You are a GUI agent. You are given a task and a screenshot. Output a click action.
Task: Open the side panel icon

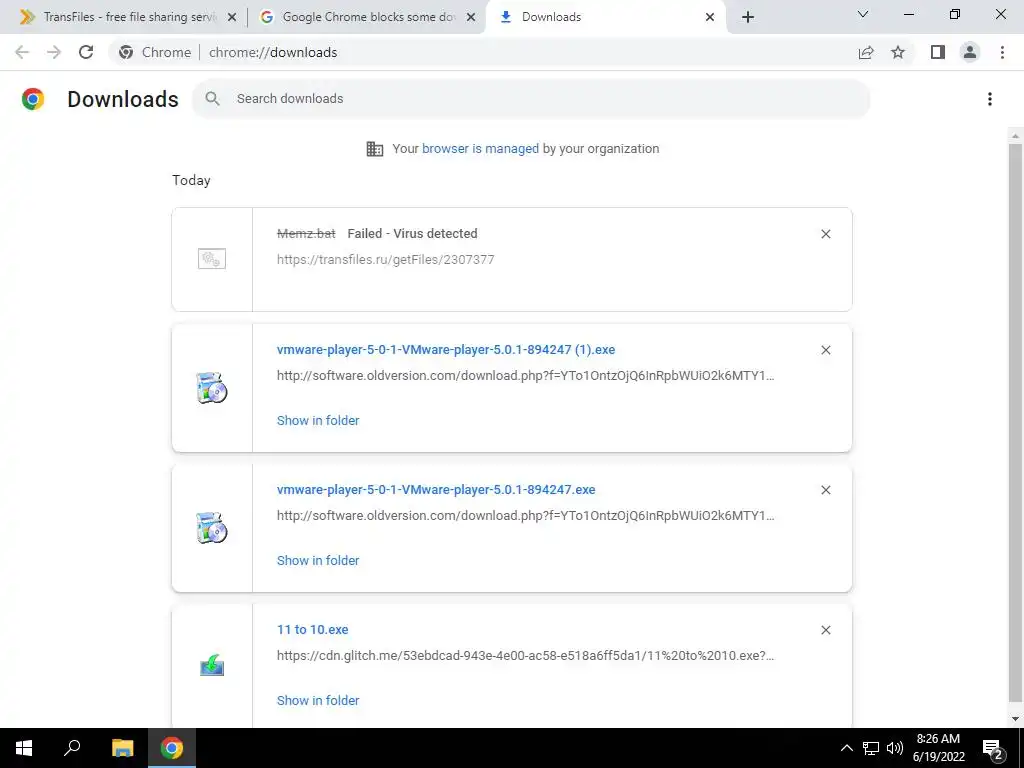pos(938,52)
